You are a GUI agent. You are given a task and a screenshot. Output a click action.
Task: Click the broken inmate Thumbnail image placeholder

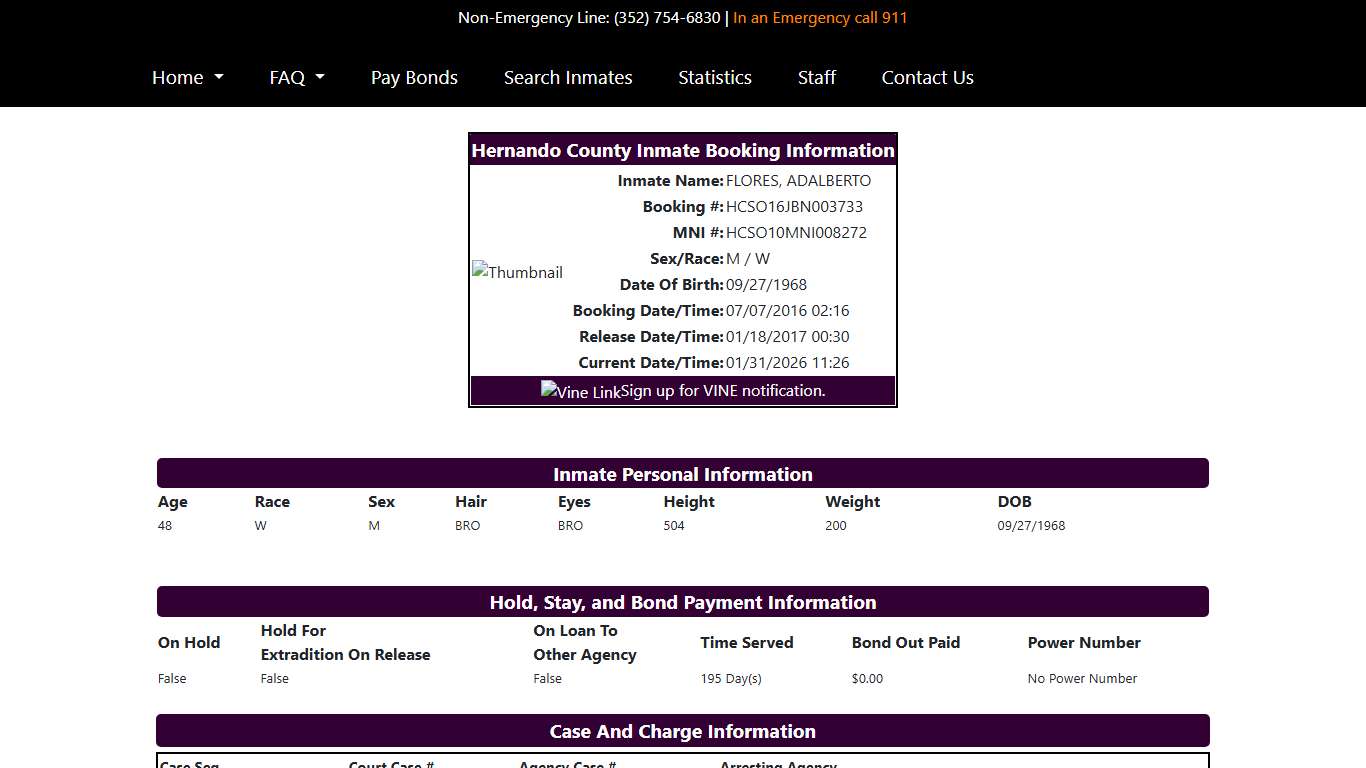[517, 271]
